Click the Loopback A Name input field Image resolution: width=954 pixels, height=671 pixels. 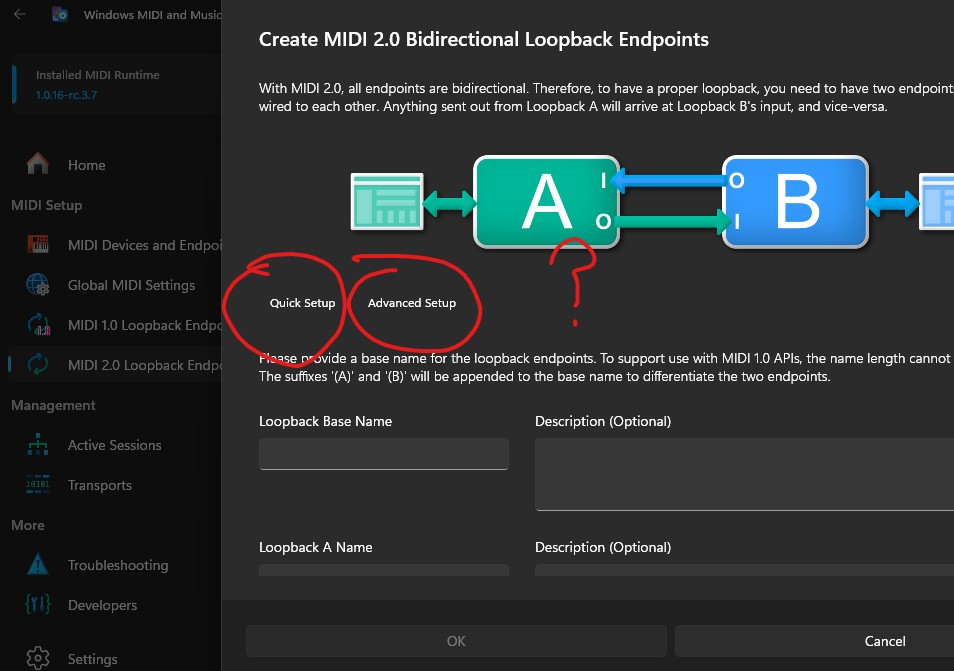click(x=383, y=570)
